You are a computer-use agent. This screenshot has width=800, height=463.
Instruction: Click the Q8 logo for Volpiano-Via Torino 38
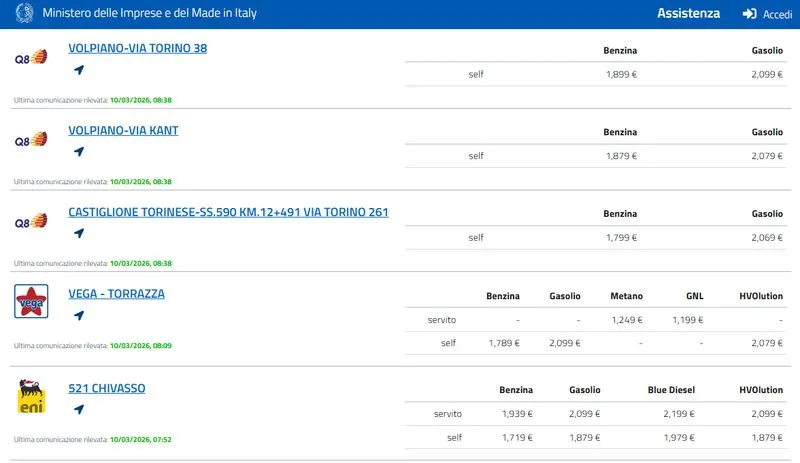point(31,58)
